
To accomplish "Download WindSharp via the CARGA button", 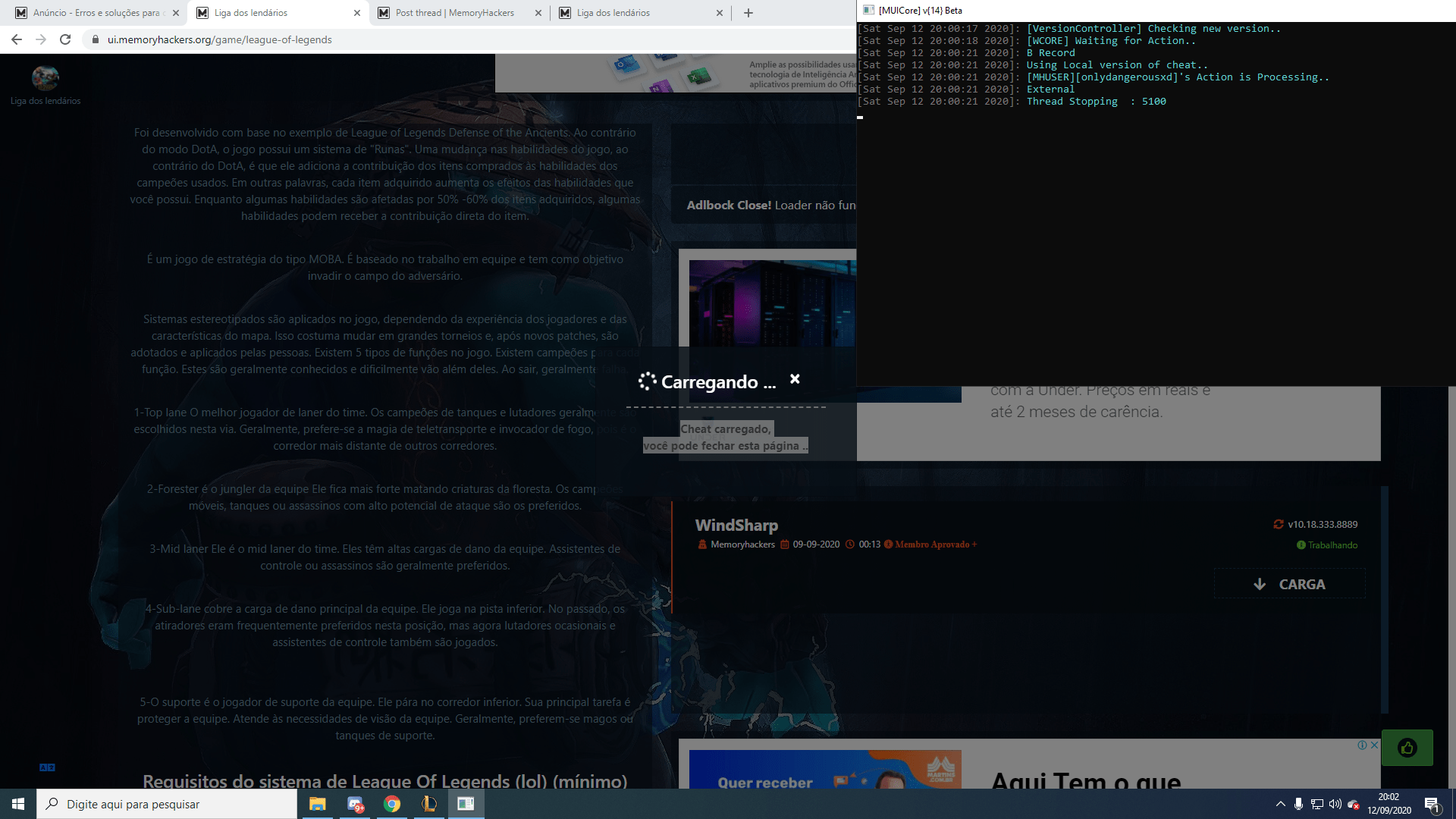I will coord(1289,584).
